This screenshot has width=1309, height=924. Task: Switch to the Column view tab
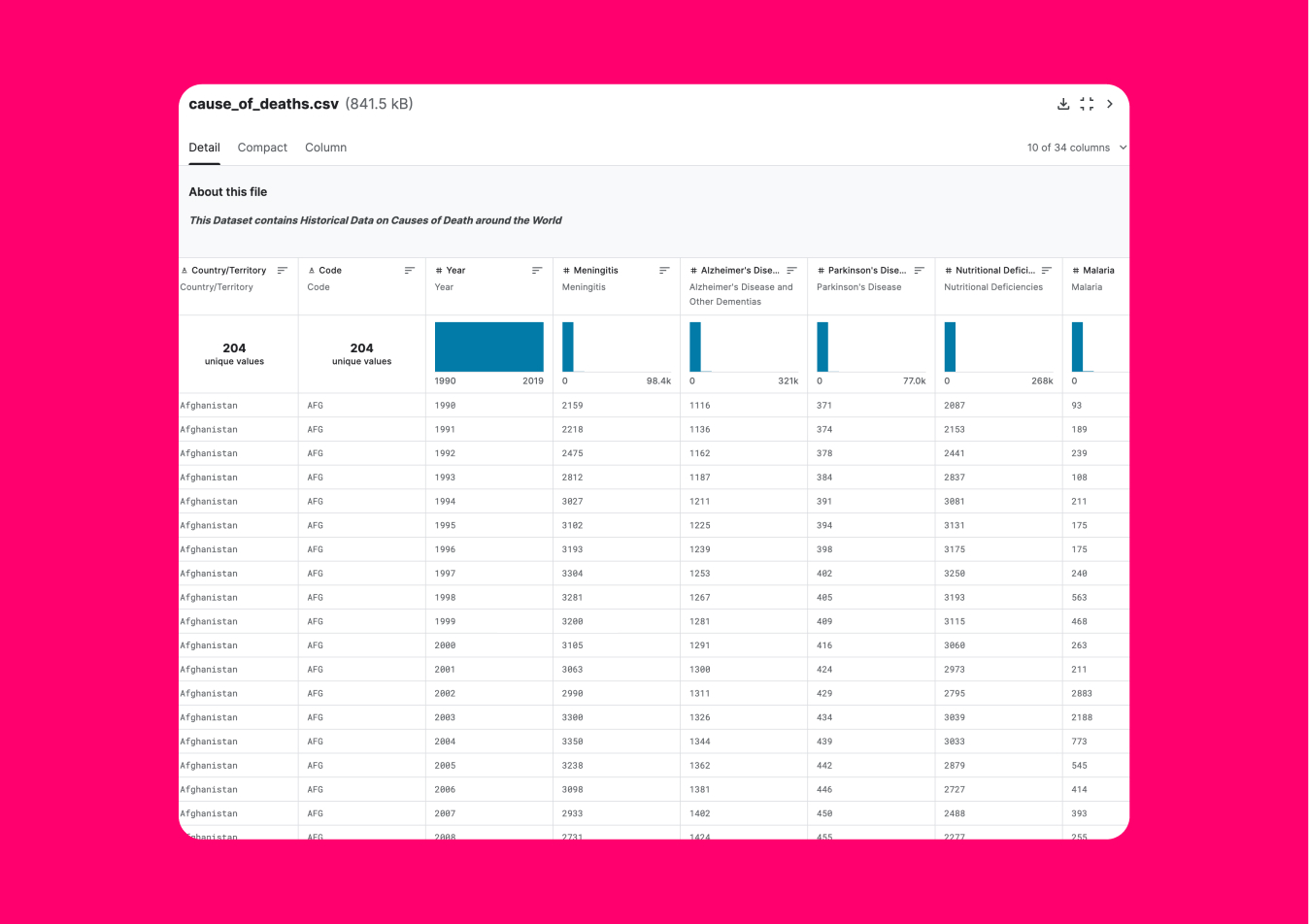[x=325, y=148]
